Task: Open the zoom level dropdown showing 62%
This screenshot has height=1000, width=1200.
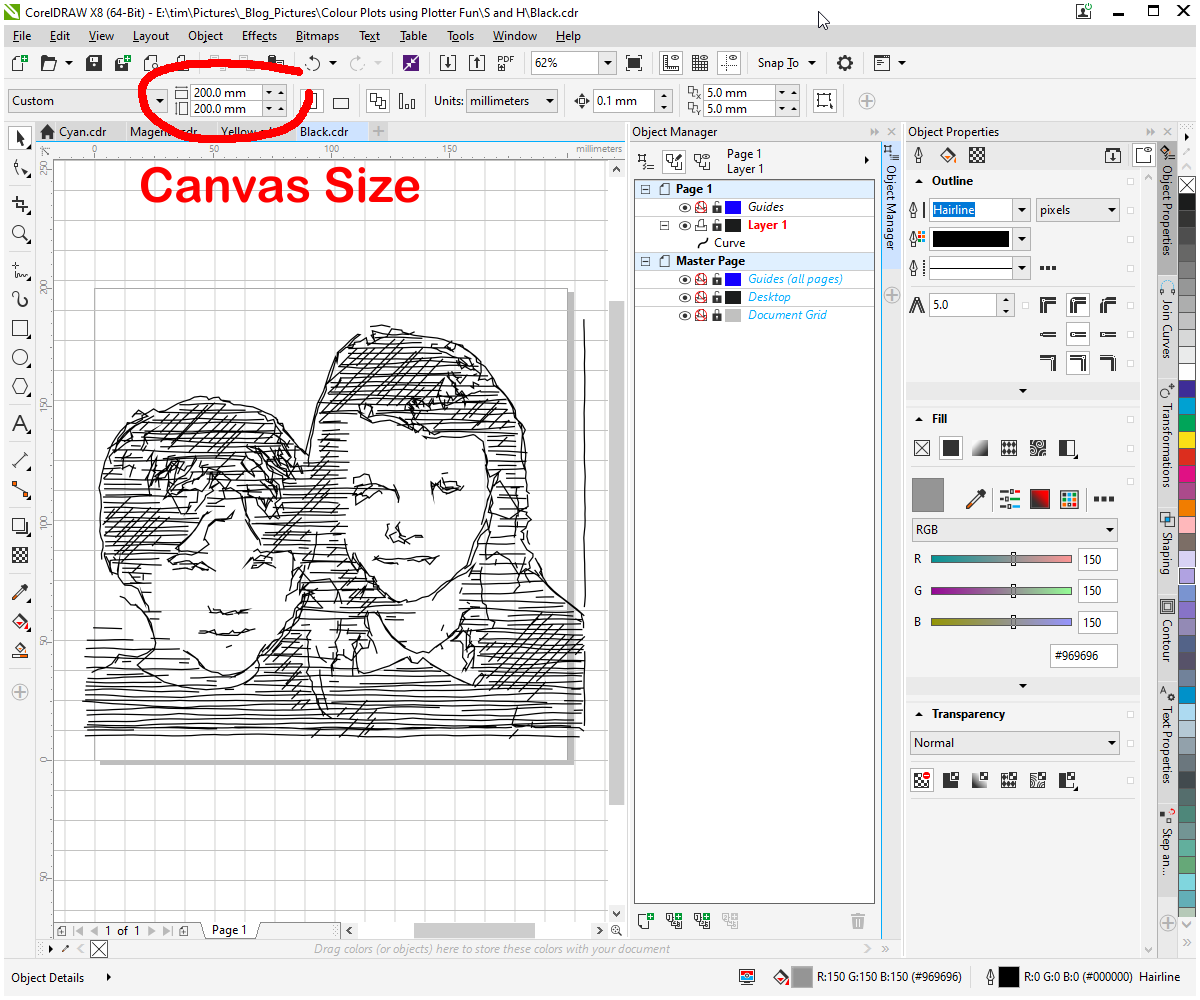Action: [x=607, y=62]
